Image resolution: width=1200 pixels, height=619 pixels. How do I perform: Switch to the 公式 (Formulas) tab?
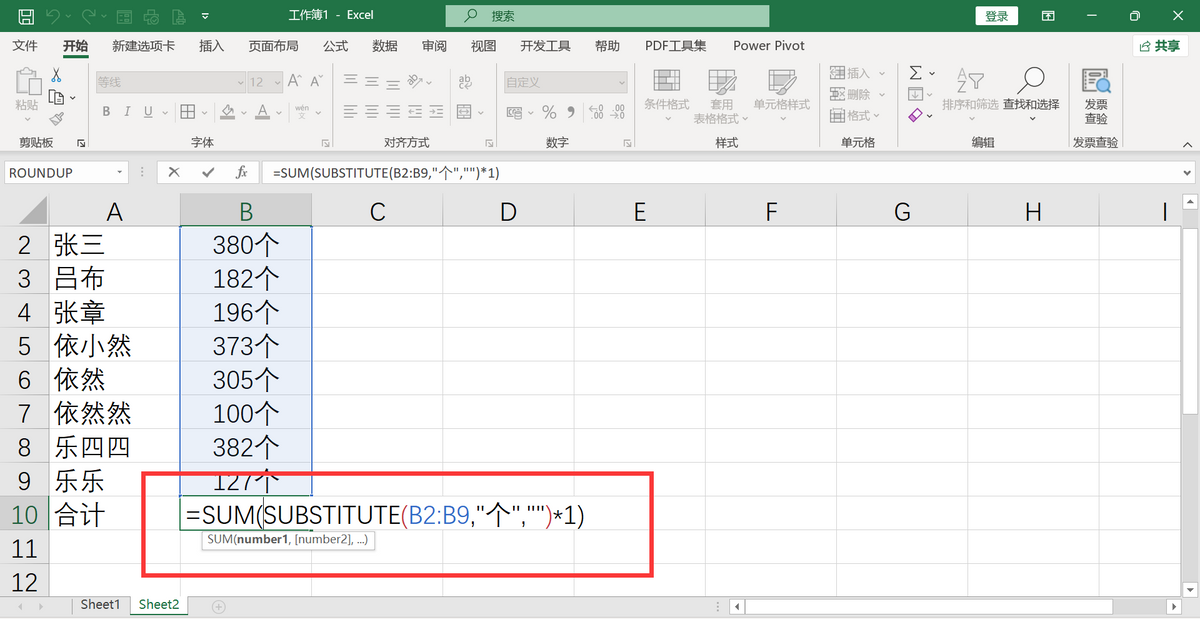point(335,46)
